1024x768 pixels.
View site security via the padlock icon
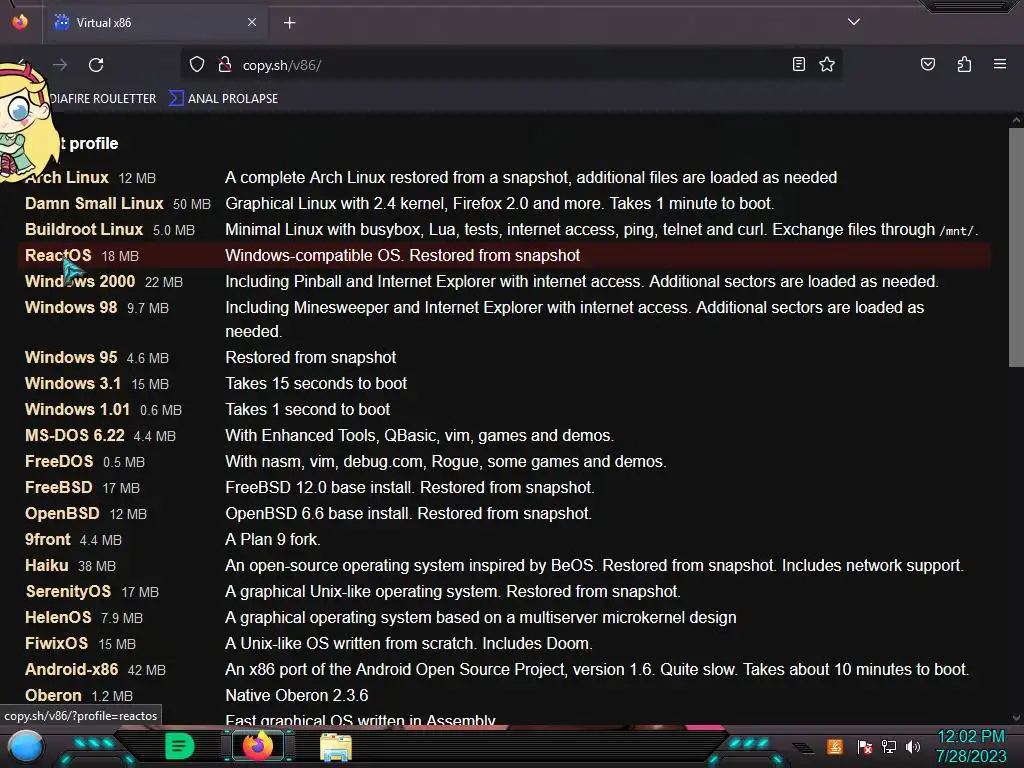click(x=225, y=65)
